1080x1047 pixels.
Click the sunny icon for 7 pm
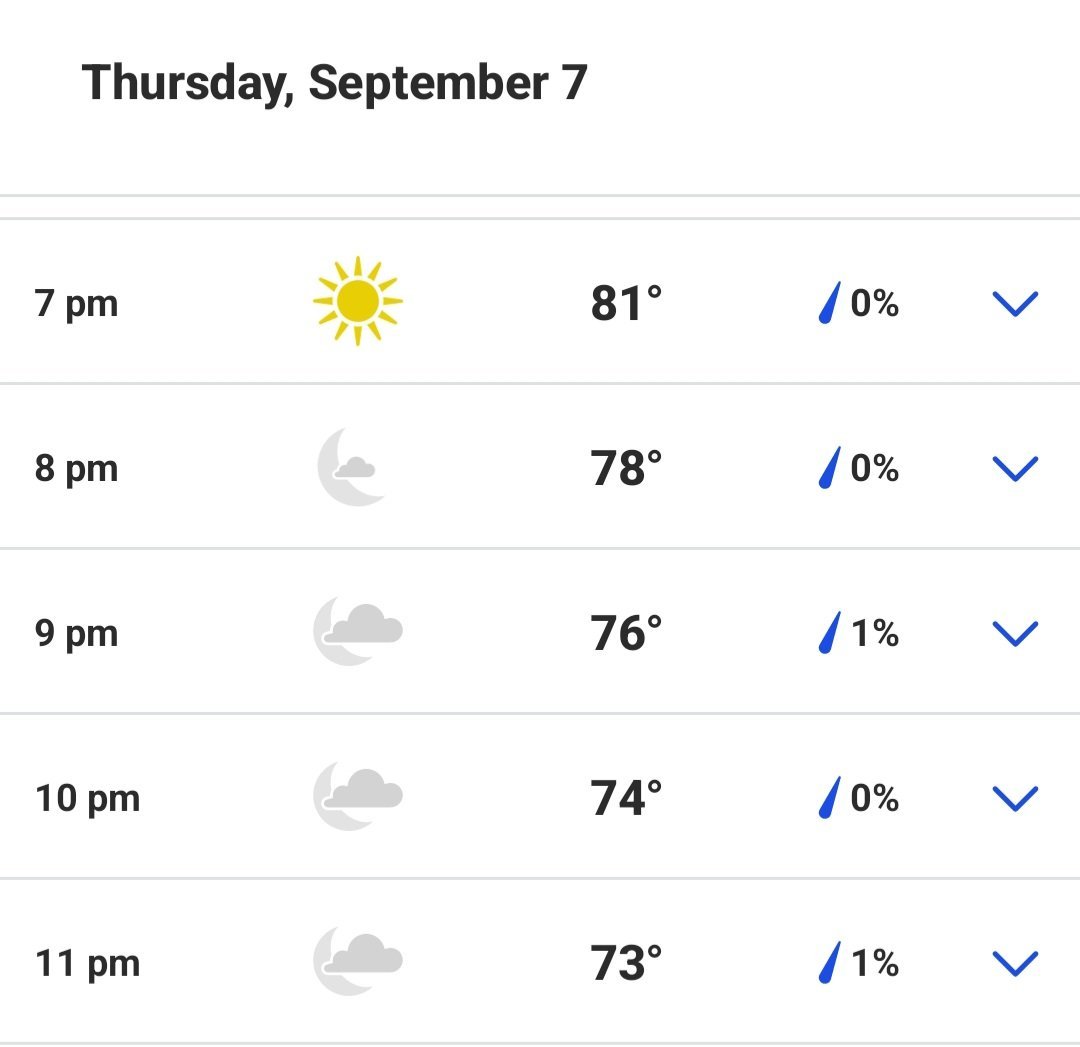(357, 301)
